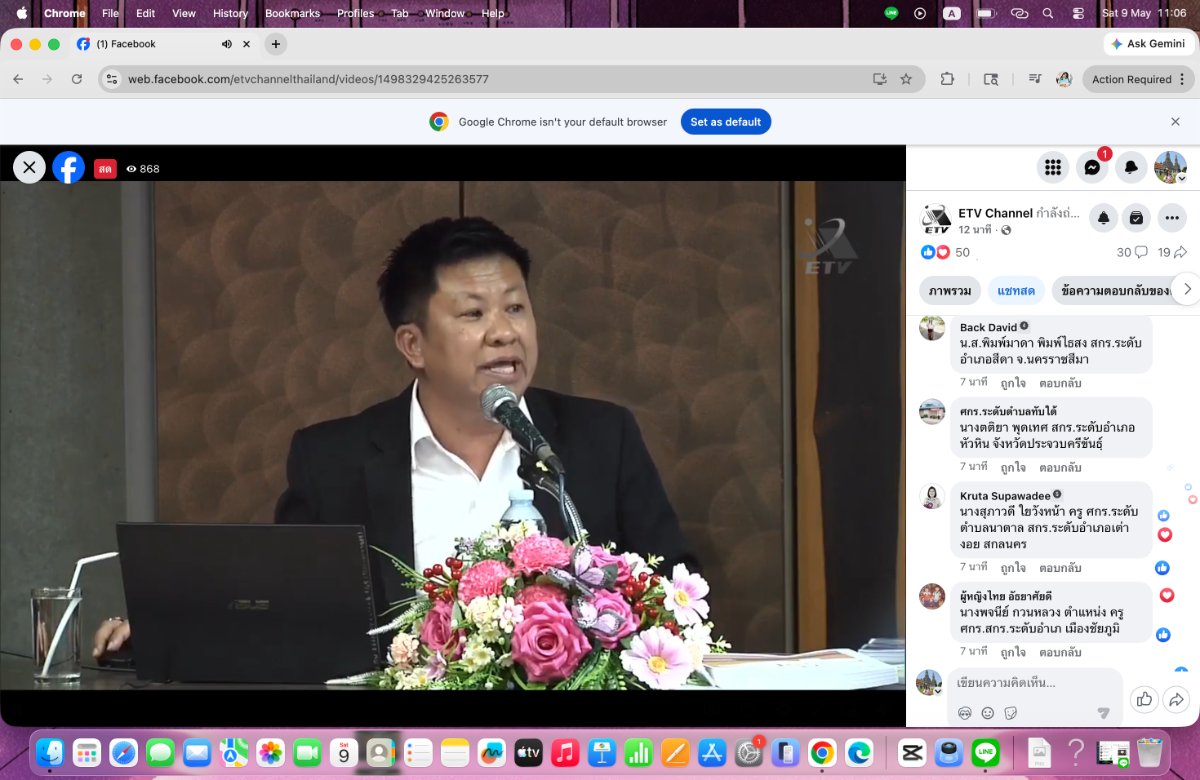Screen dimensions: 1200x780
Task: Open avatar sticker icon in comment box
Action: click(x=965, y=713)
